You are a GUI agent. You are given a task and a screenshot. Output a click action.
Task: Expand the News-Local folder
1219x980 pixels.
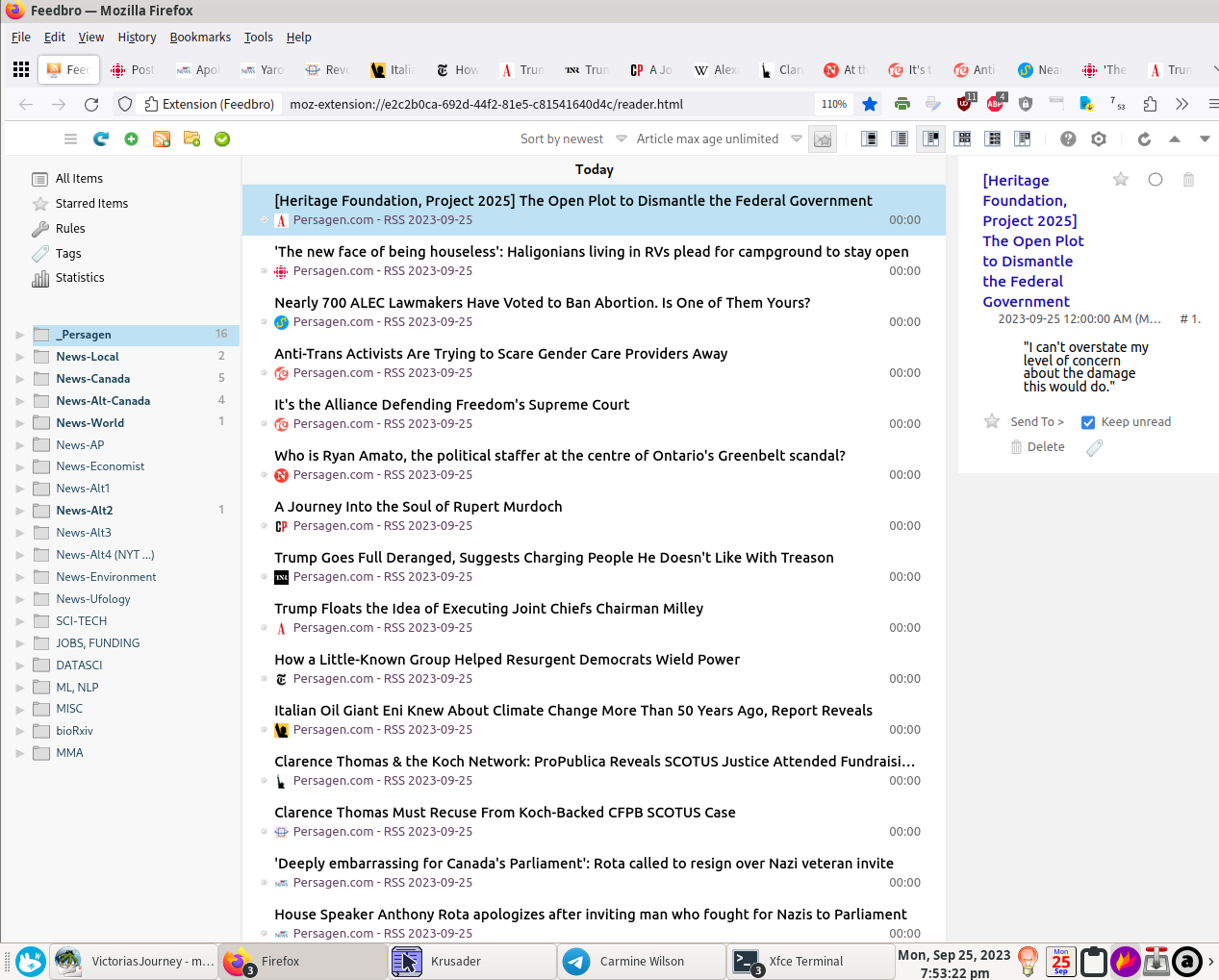pyautogui.click(x=19, y=357)
